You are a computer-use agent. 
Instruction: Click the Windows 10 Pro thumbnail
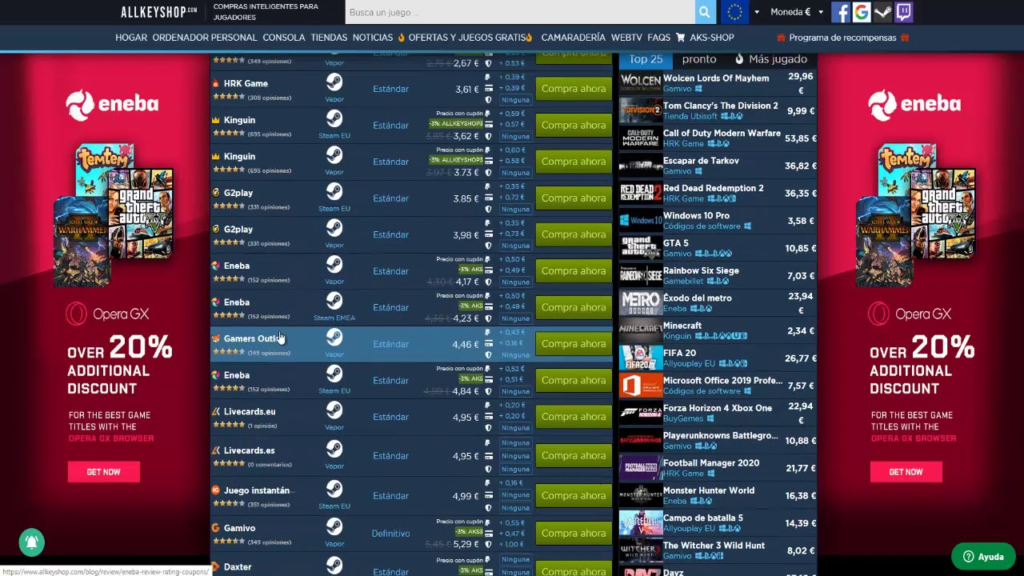point(640,221)
